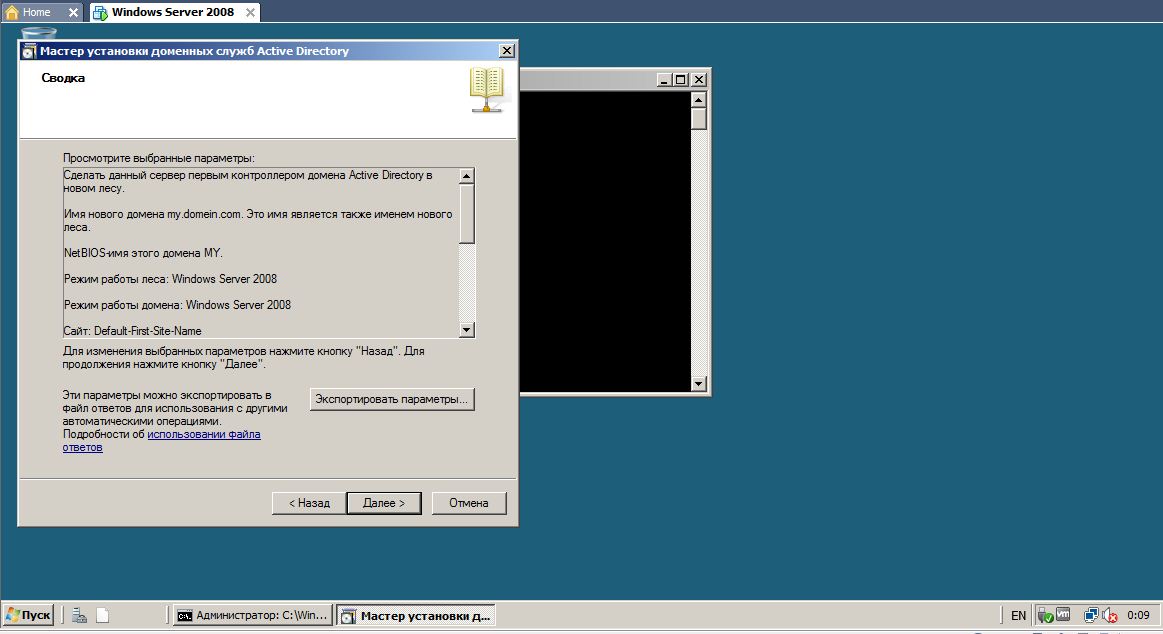Click 'Режим работы домена: Windows Server 2008'

[177, 305]
